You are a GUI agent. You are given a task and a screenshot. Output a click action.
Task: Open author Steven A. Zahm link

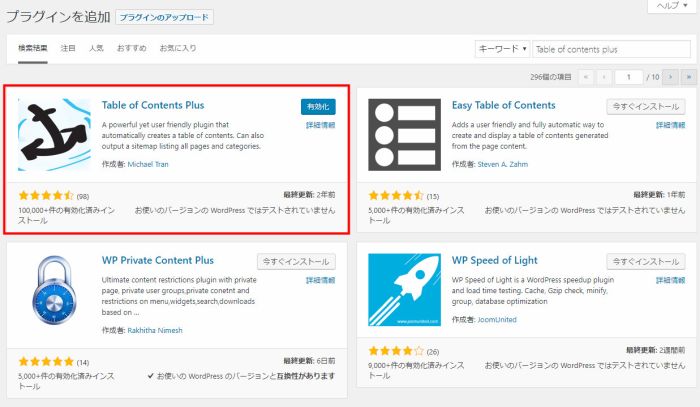502,164
